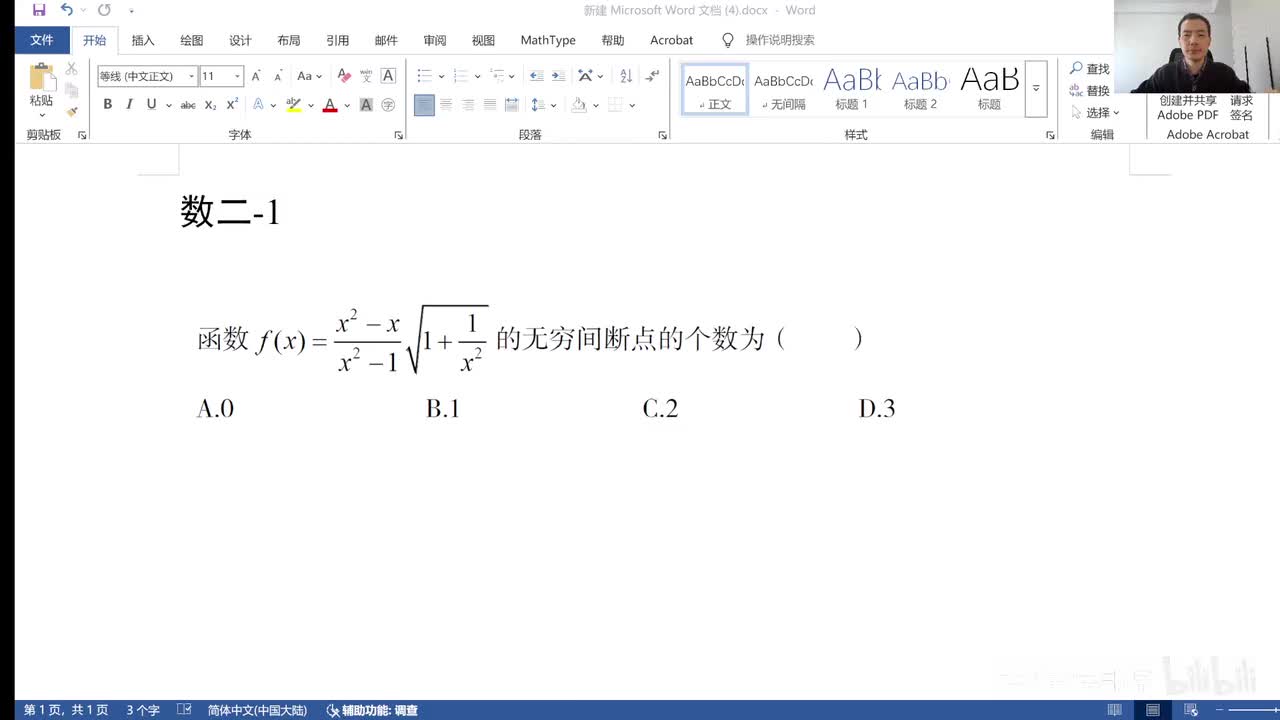Open the Font dialog launcher in 字体 group
Viewport: 1280px width, 720px height.
coord(398,135)
